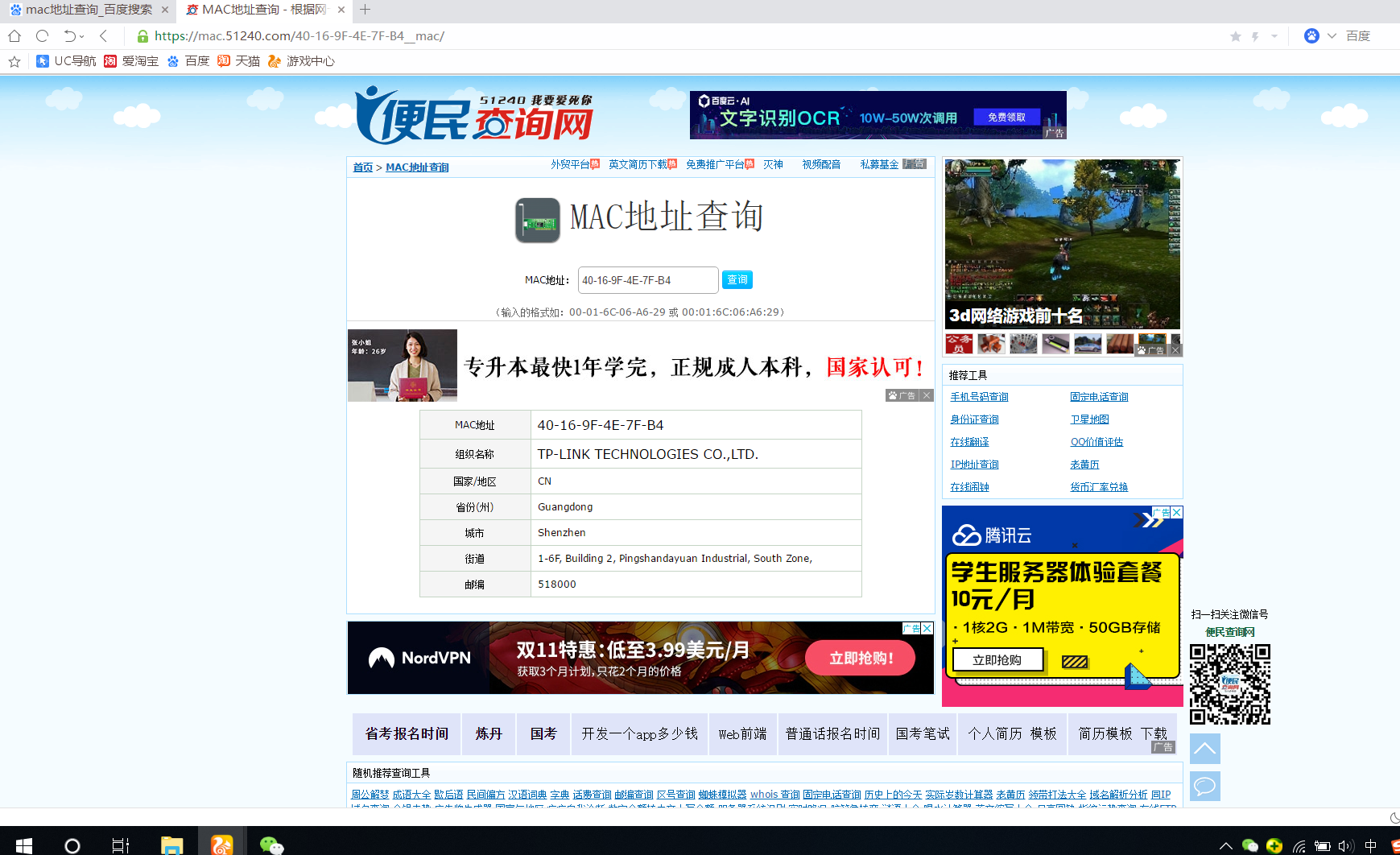Click 立即抢购! on the NordVPN ad
The width and height of the screenshot is (1400, 855).
pyautogui.click(x=861, y=658)
